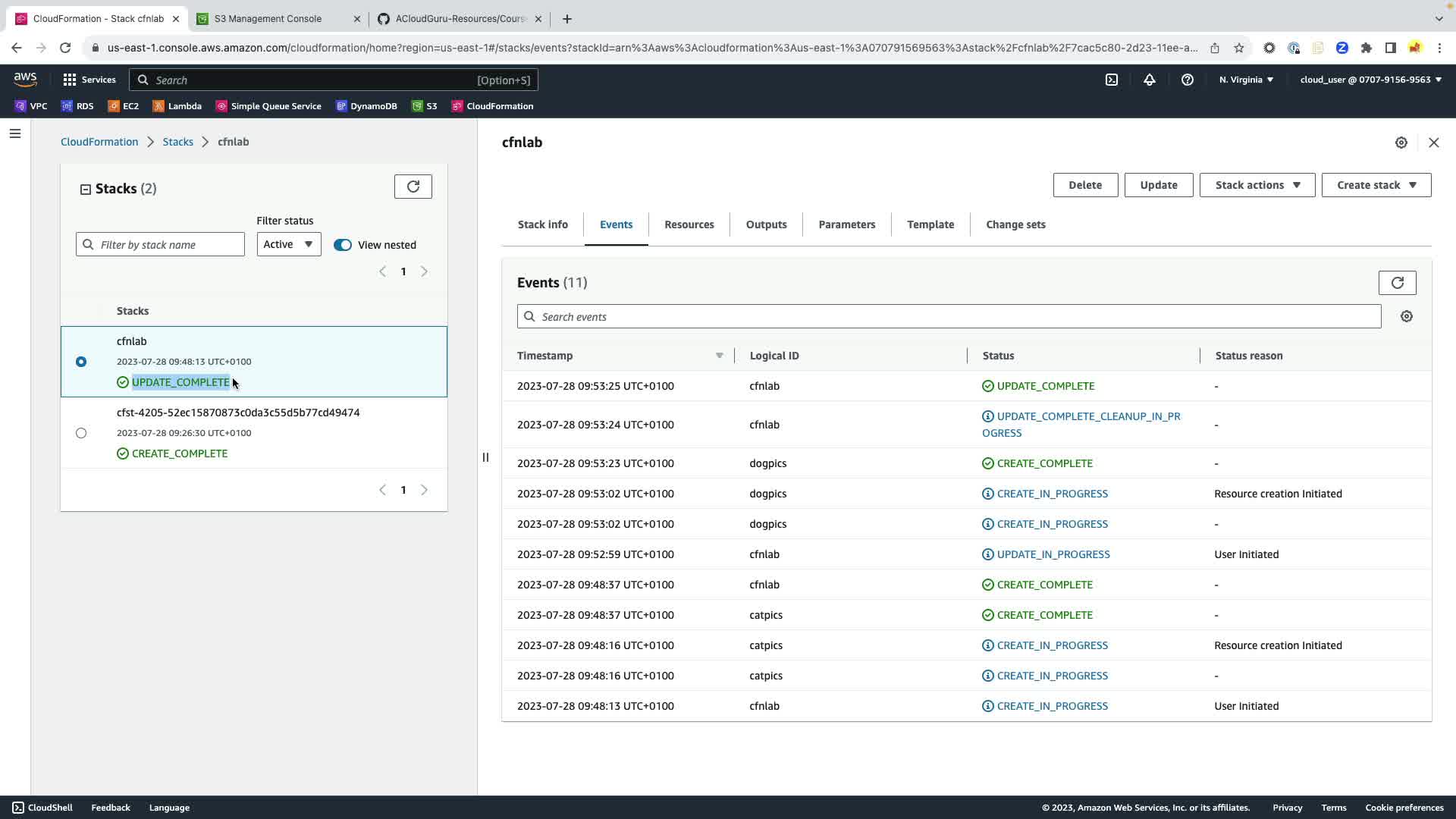Switch to the Template tab
The height and width of the screenshot is (819, 1456).
(930, 224)
